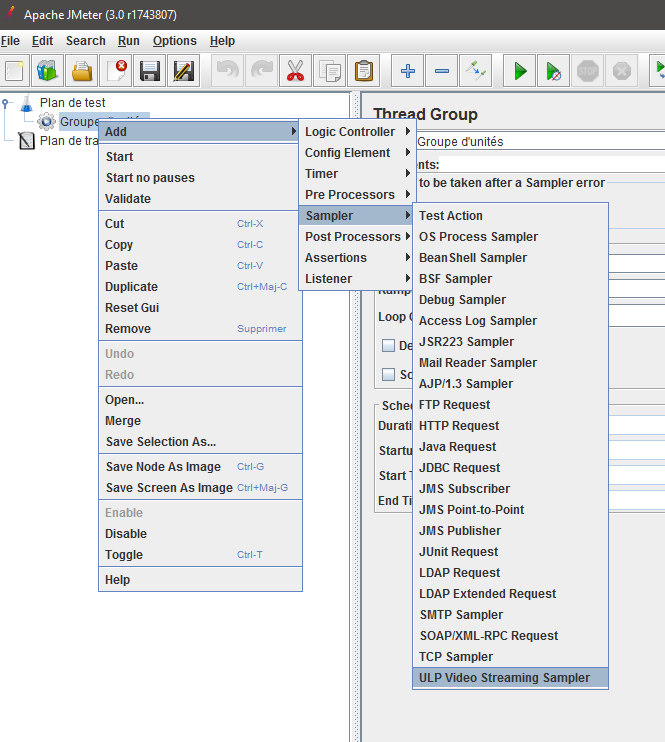
Task: Click the Paste clipboard icon
Action: [364, 71]
